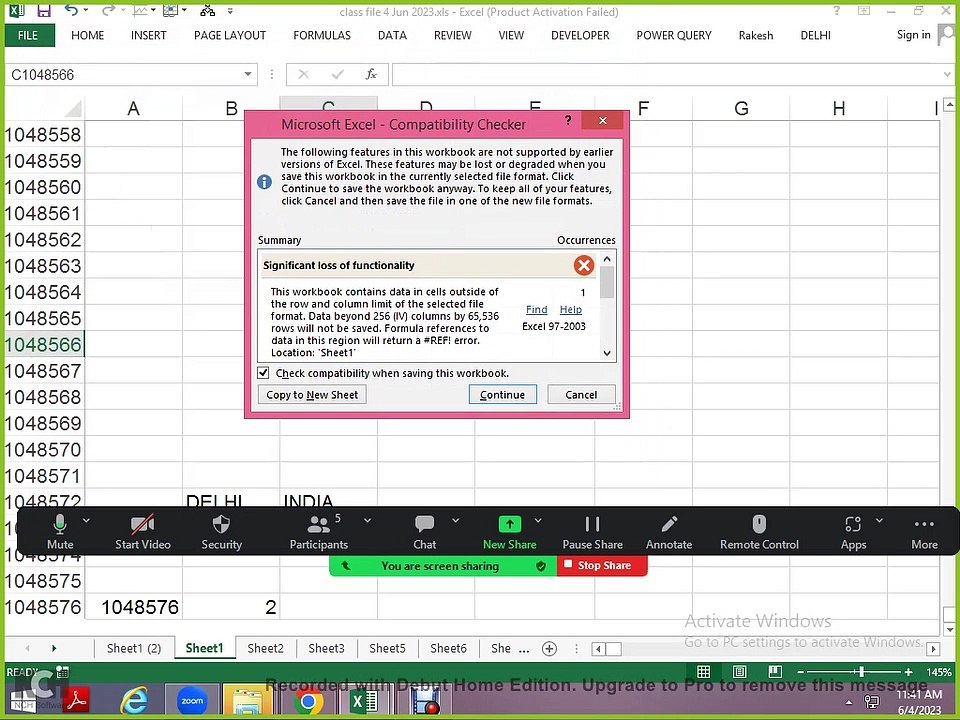Select the Annotate pencil icon

click(x=669, y=524)
